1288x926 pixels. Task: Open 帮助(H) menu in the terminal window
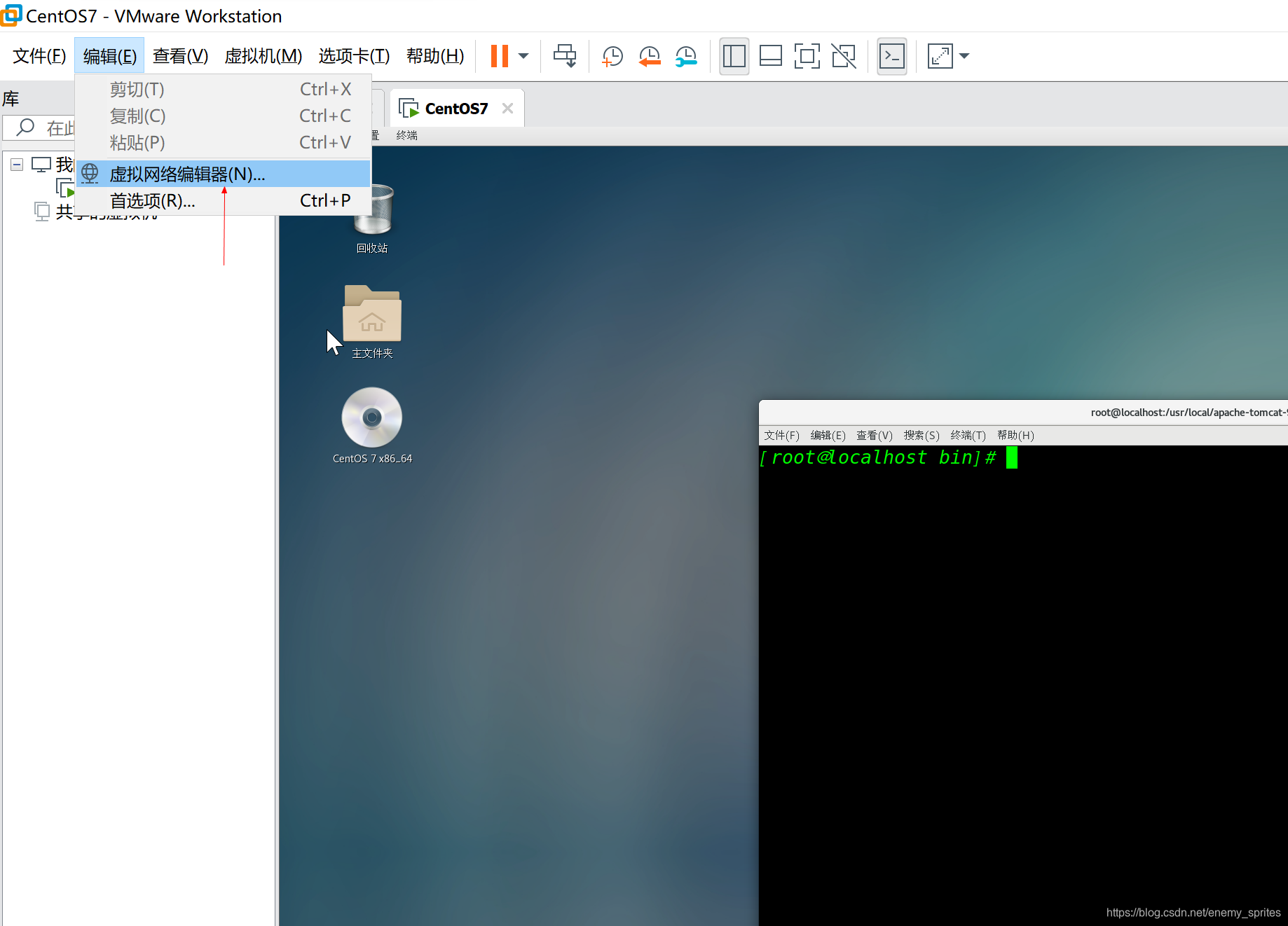[x=1015, y=435]
